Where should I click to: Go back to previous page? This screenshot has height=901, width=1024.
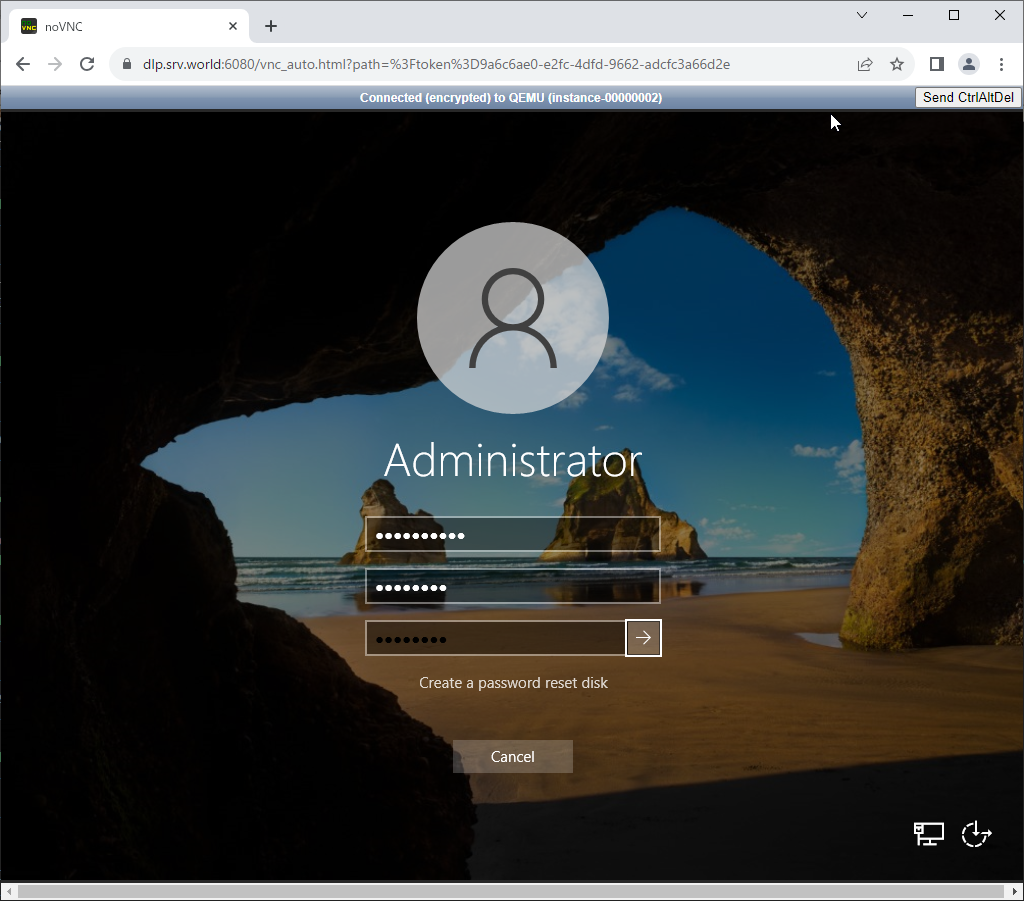pyautogui.click(x=23, y=64)
